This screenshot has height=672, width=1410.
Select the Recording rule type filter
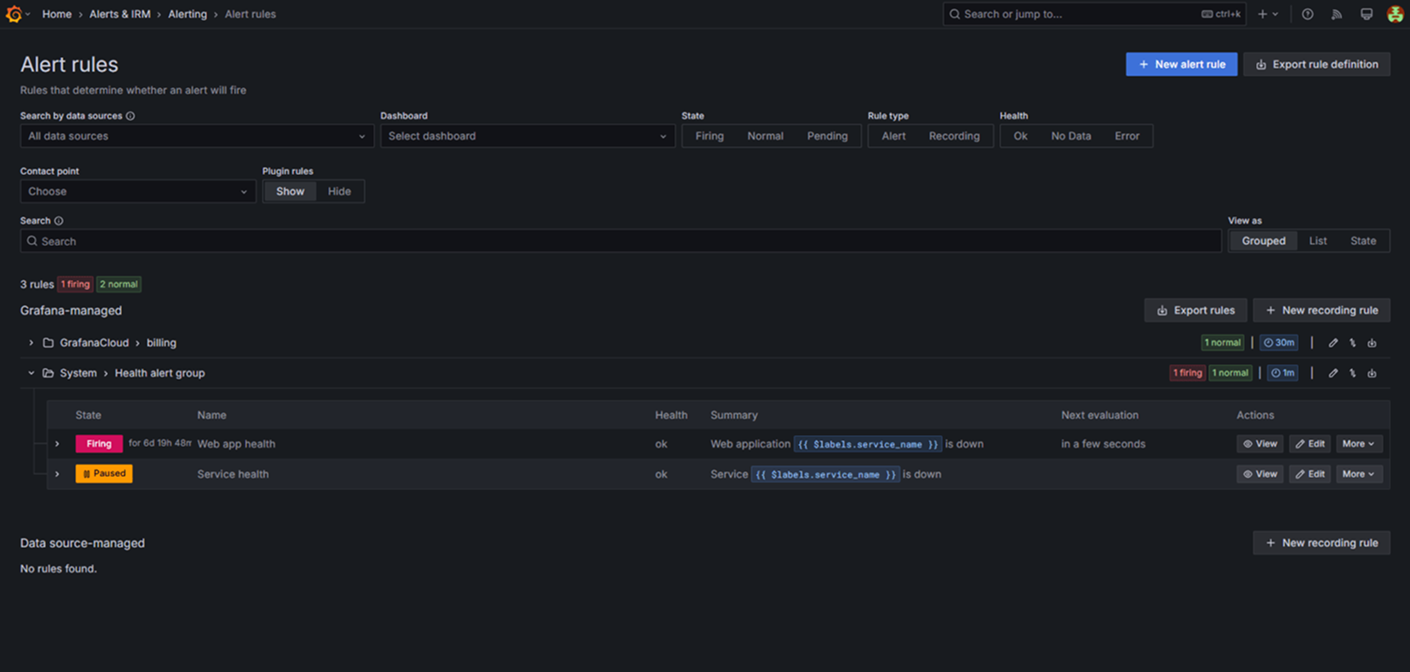pos(954,136)
